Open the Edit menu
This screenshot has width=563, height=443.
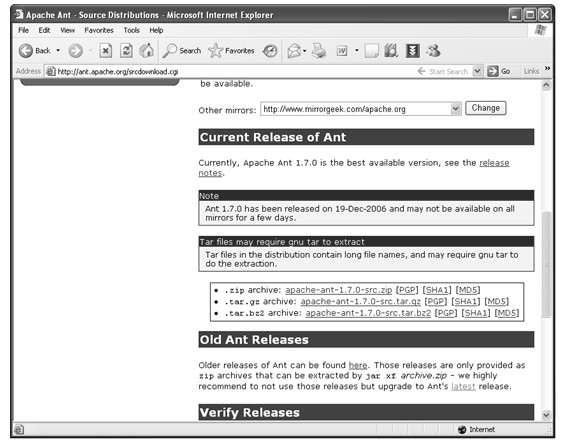coord(44,30)
